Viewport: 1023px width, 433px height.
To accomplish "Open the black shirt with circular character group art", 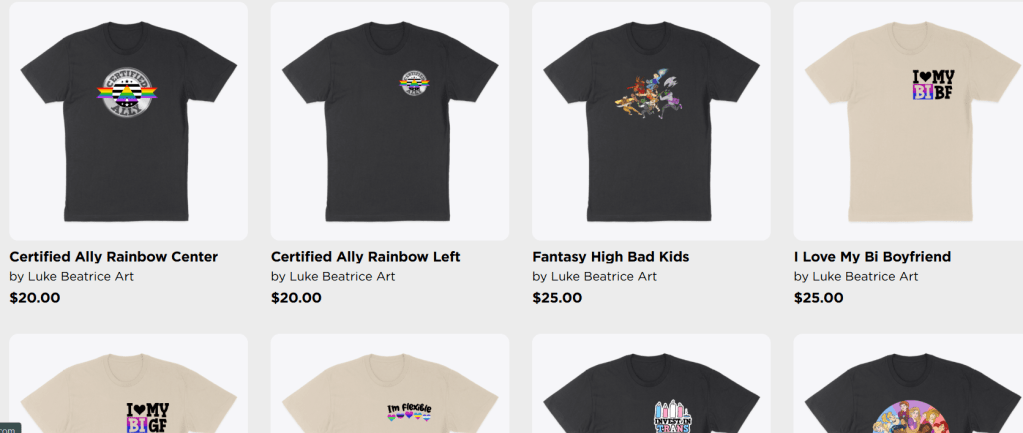I will (x=908, y=383).
